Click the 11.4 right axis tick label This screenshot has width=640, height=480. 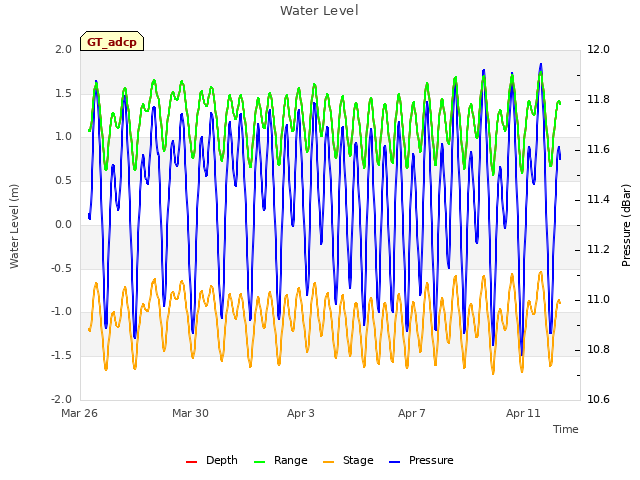(x=598, y=199)
